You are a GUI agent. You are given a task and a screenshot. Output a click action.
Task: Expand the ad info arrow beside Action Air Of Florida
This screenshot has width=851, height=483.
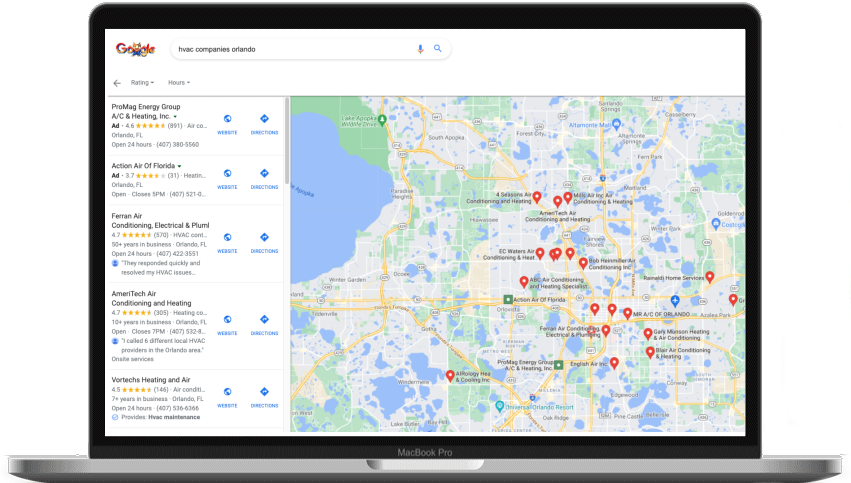coord(179,166)
